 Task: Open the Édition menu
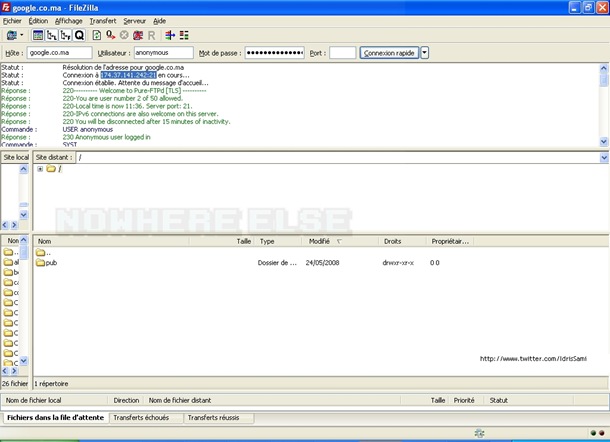tap(38, 21)
